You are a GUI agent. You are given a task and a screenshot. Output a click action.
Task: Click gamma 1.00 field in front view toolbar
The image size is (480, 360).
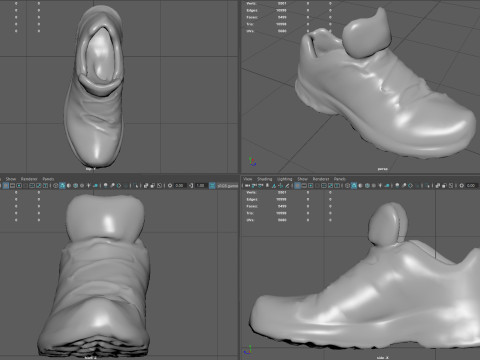coord(201,185)
